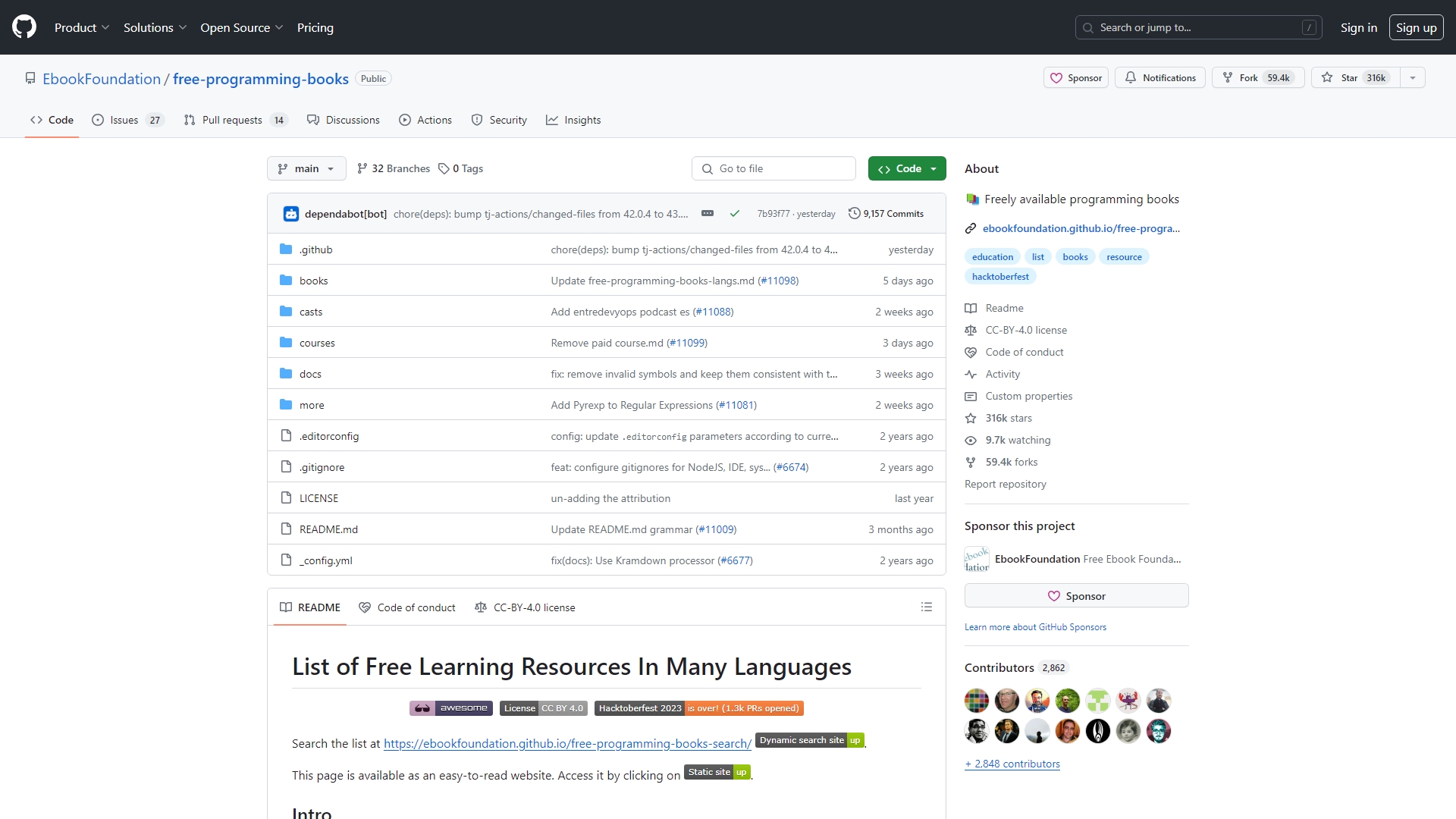This screenshot has height=819, width=1456.
Task: Open the Readme link in About
Action: pyautogui.click(x=994, y=308)
